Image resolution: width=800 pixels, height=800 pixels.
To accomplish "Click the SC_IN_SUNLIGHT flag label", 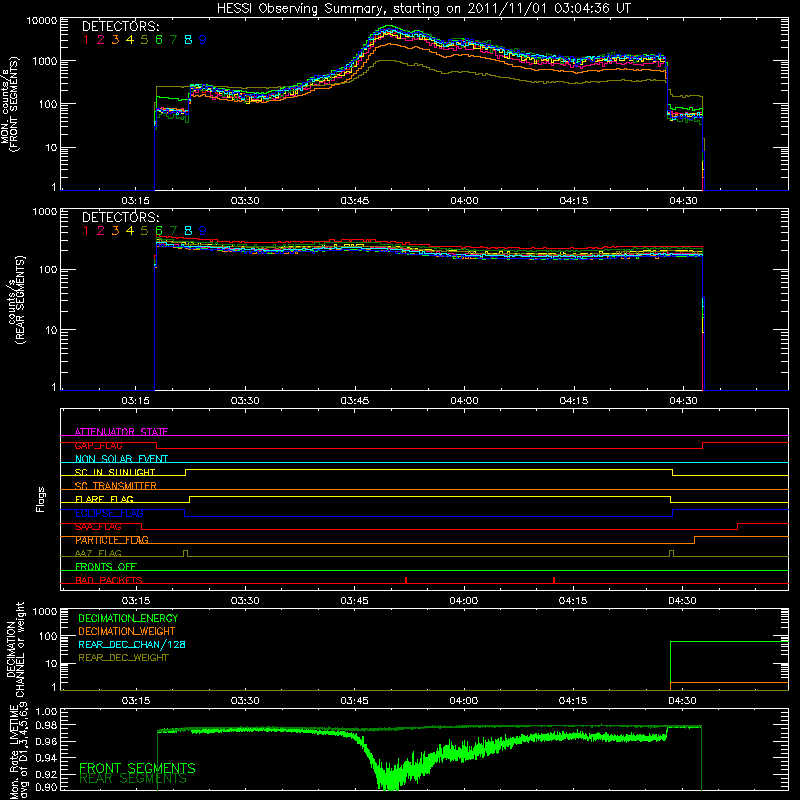I will tap(115, 472).
